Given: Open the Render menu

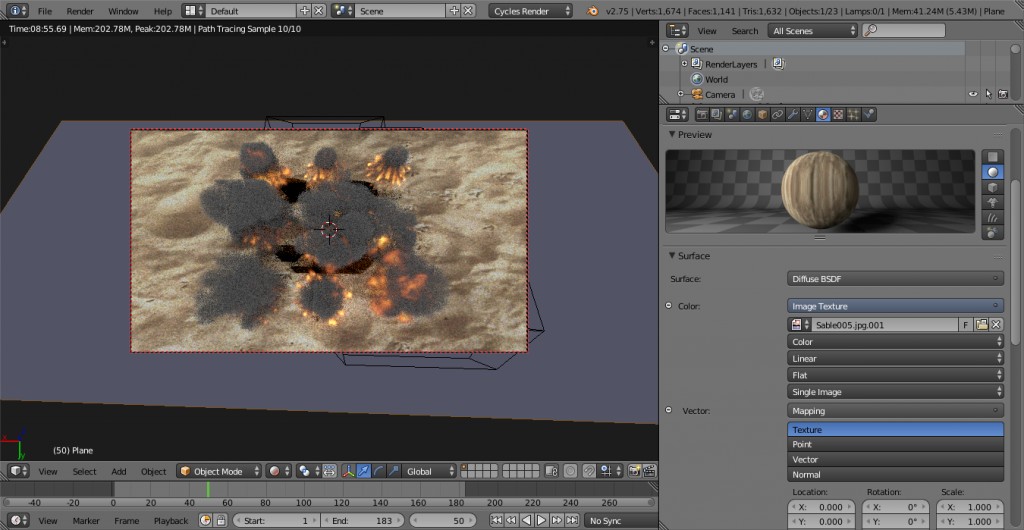Looking at the screenshot, I should tap(80, 11).
